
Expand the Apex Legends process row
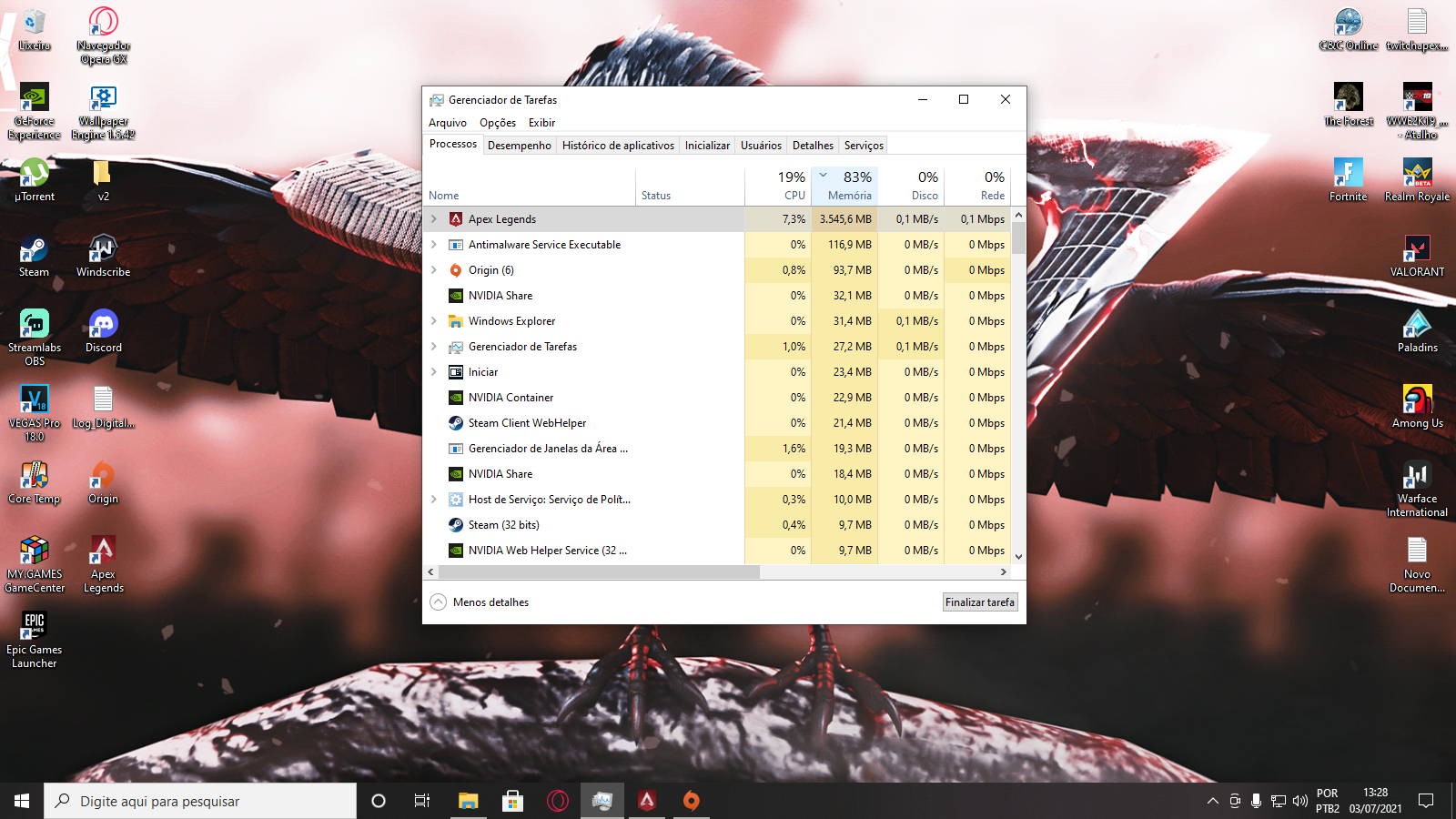434,219
